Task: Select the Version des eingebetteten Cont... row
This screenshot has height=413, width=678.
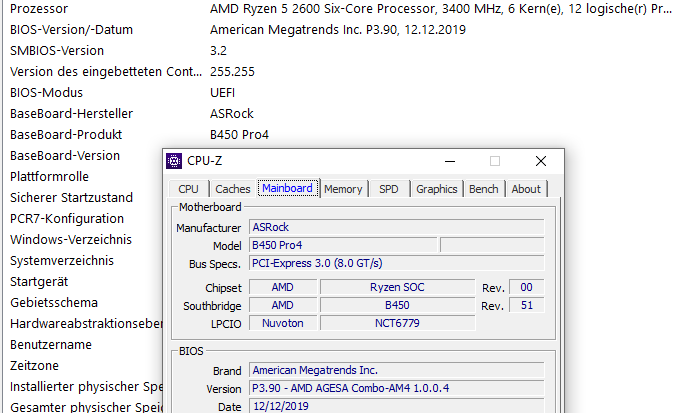Action: pyautogui.click(x=106, y=72)
